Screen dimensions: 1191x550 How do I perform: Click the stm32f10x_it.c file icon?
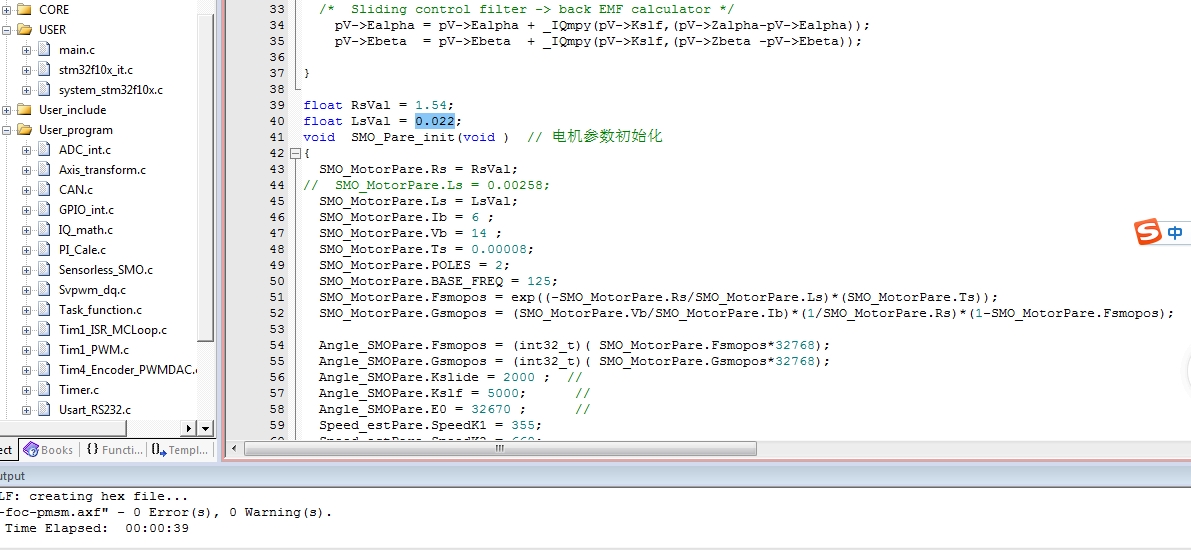tap(43, 70)
